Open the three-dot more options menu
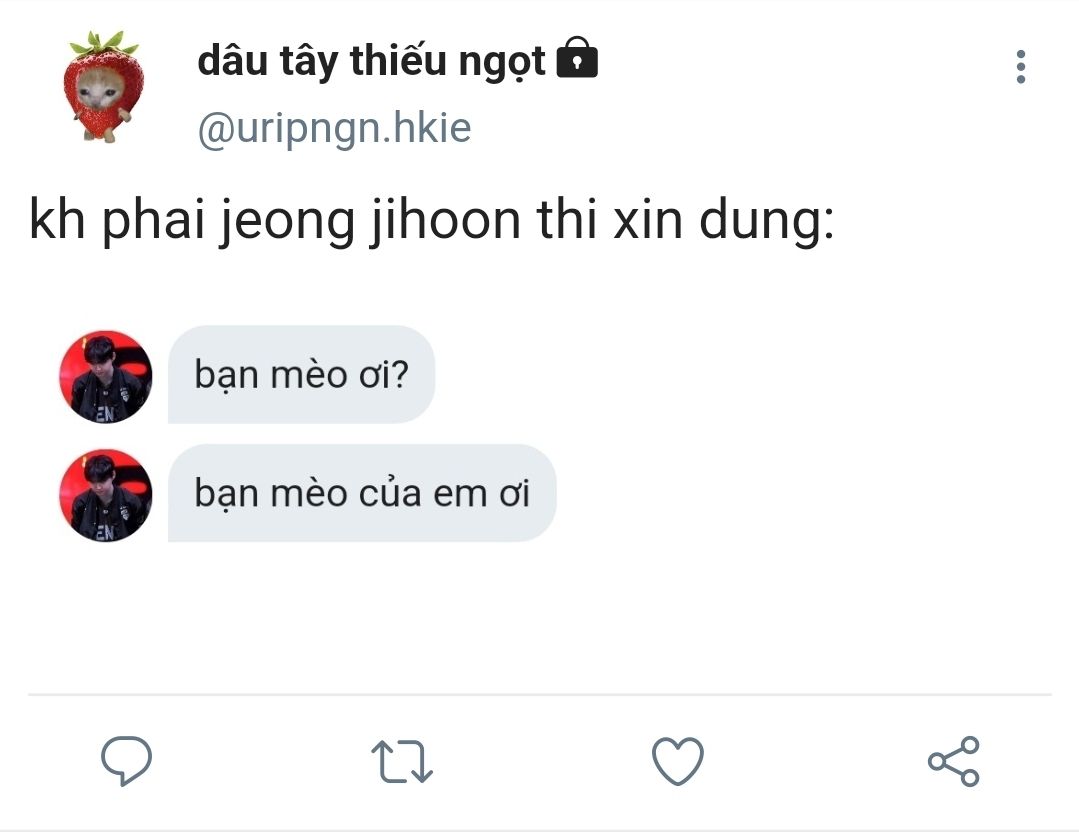 click(x=1021, y=67)
